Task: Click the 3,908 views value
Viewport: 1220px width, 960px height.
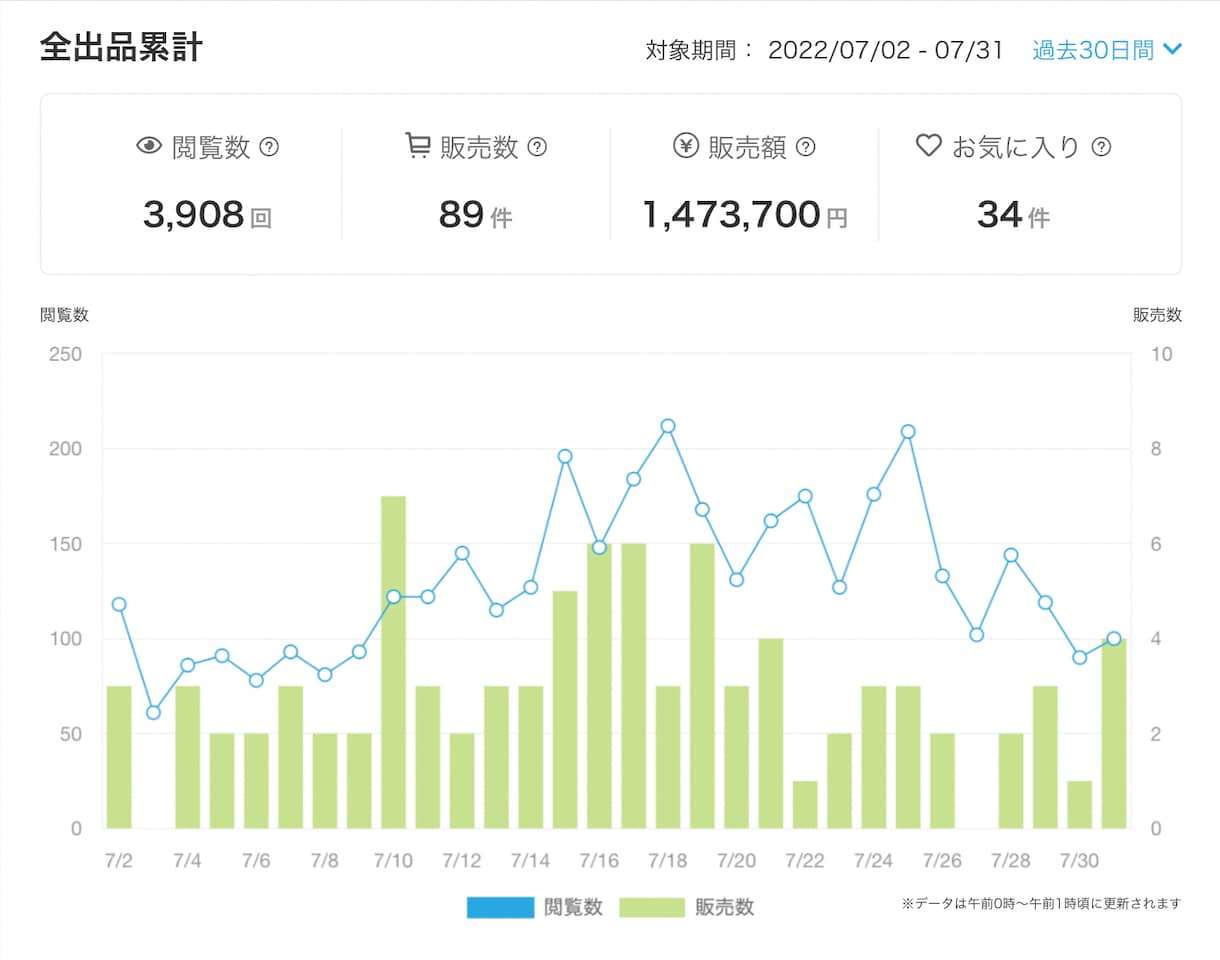Action: coord(193,214)
